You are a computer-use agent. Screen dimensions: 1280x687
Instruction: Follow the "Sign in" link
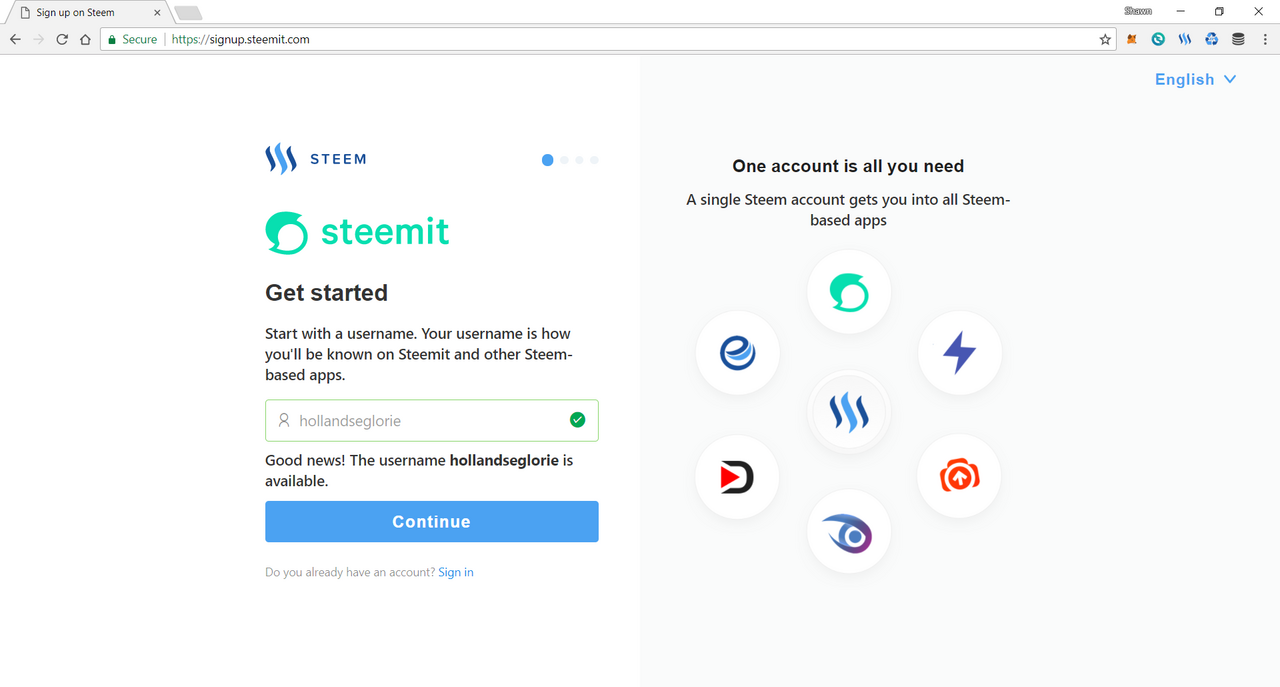pyautogui.click(x=456, y=572)
